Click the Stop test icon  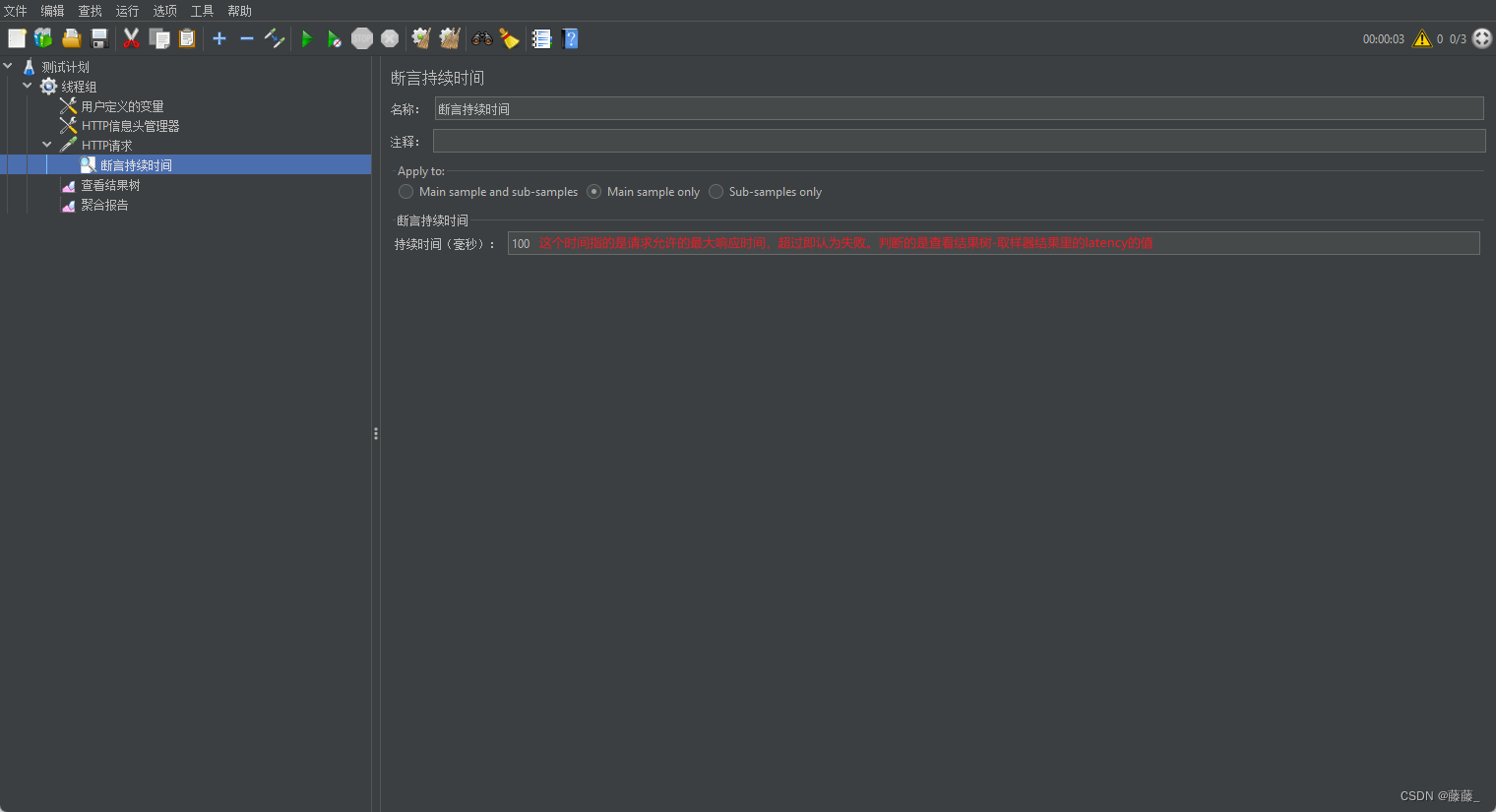point(362,38)
